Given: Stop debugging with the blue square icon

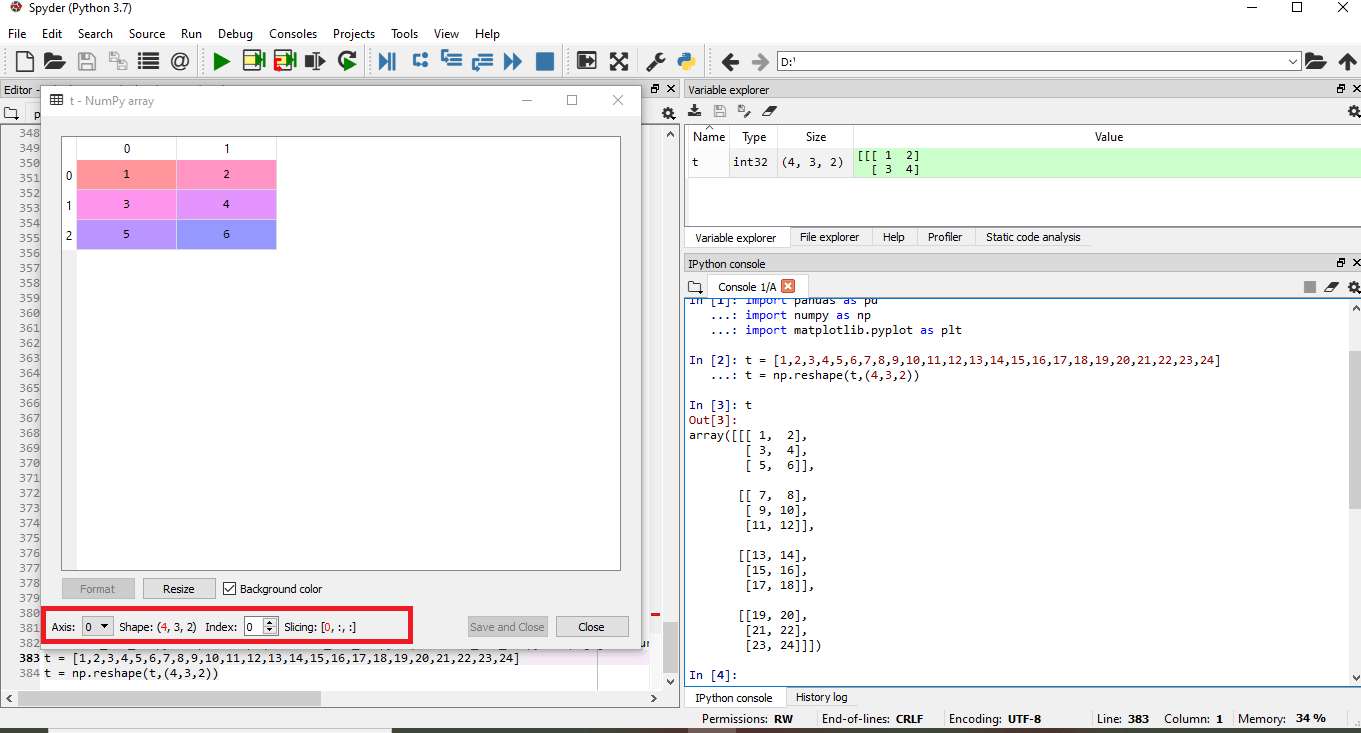Looking at the screenshot, I should coord(545,62).
